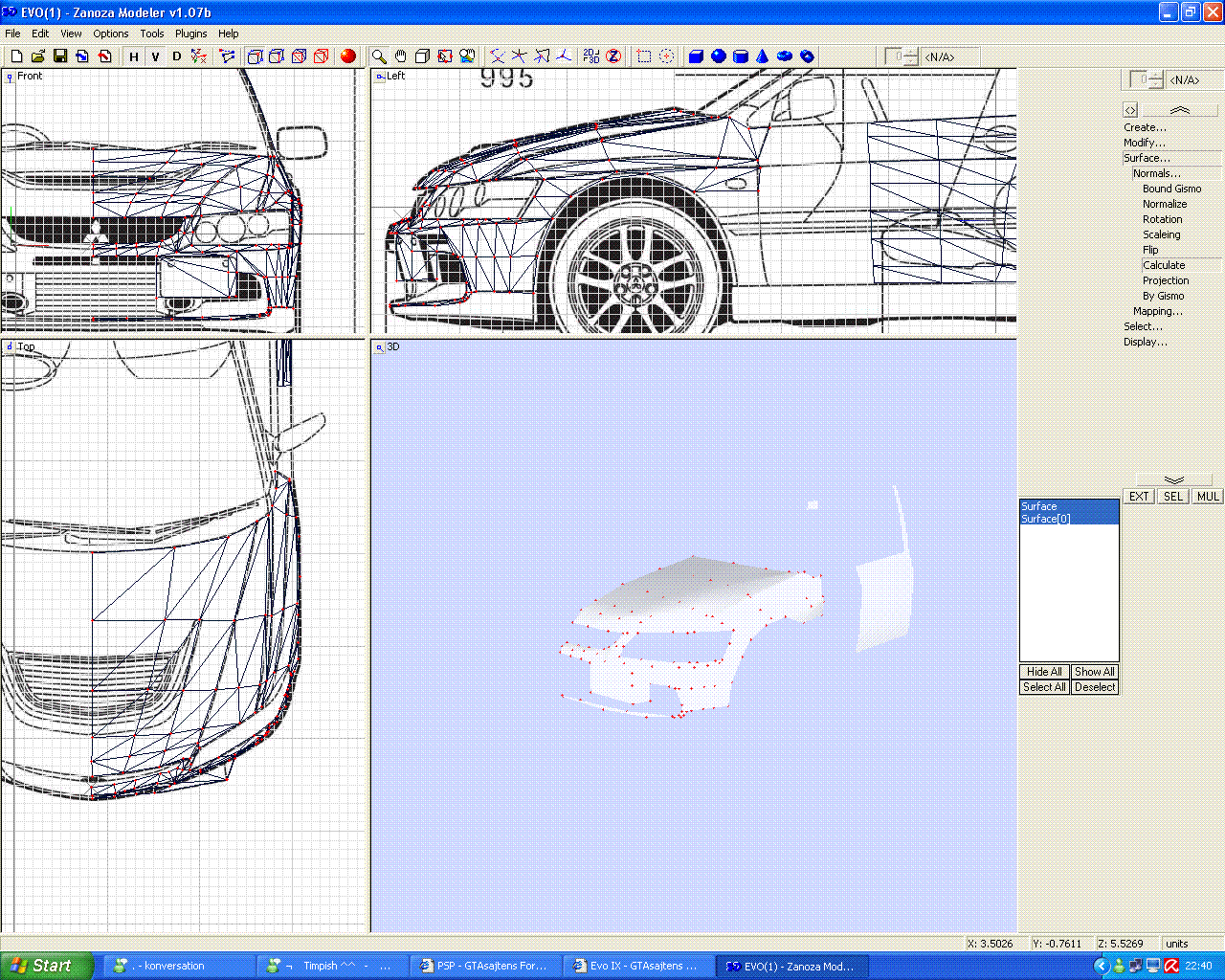The height and width of the screenshot is (980, 1225).
Task: Expand the Mapping... command group
Action: pos(1157,311)
